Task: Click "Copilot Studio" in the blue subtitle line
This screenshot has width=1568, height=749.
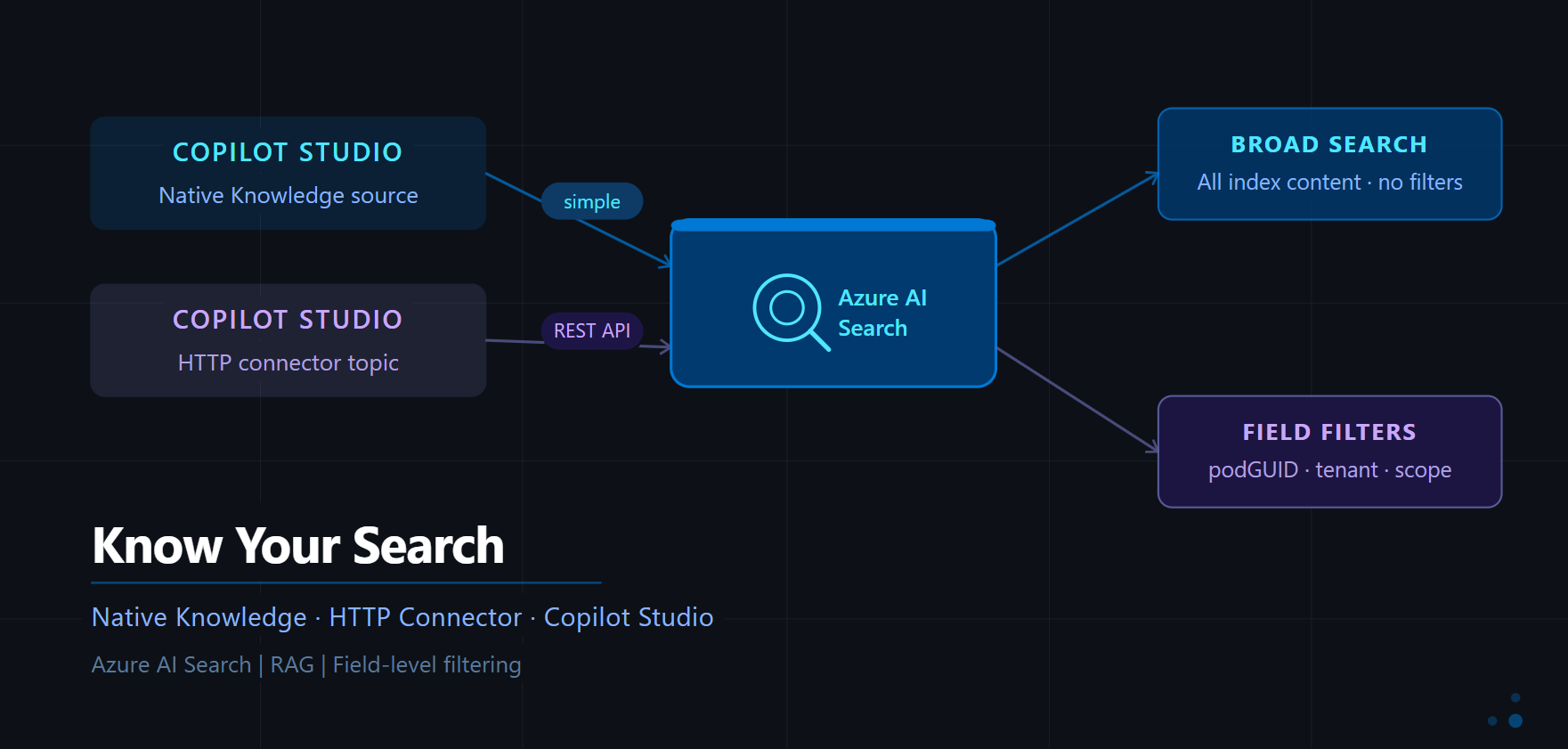Action: point(628,617)
